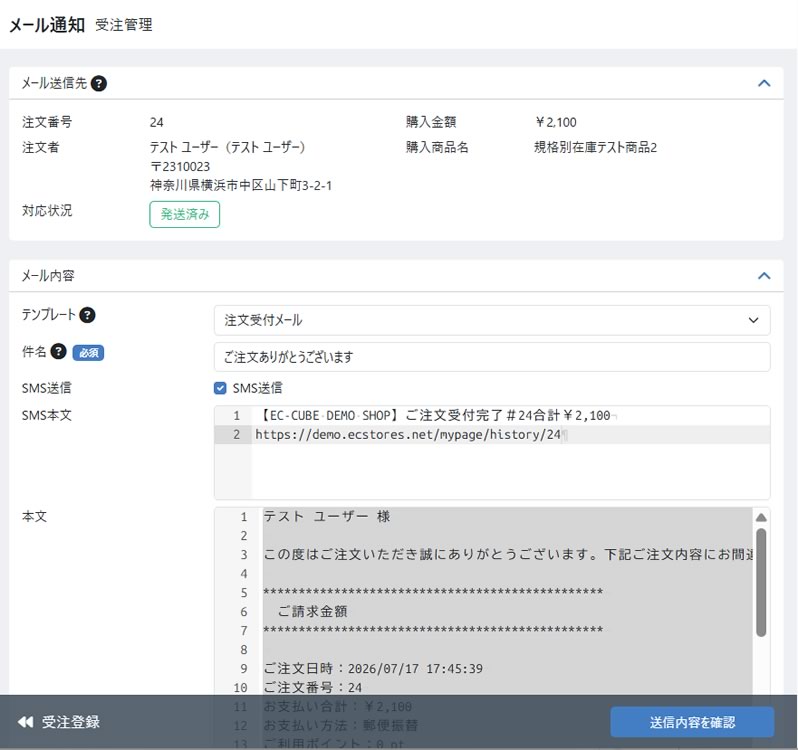The height and width of the screenshot is (750, 798).
Task: Click the postal code 〒2310023
Action: pyautogui.click(x=180, y=166)
